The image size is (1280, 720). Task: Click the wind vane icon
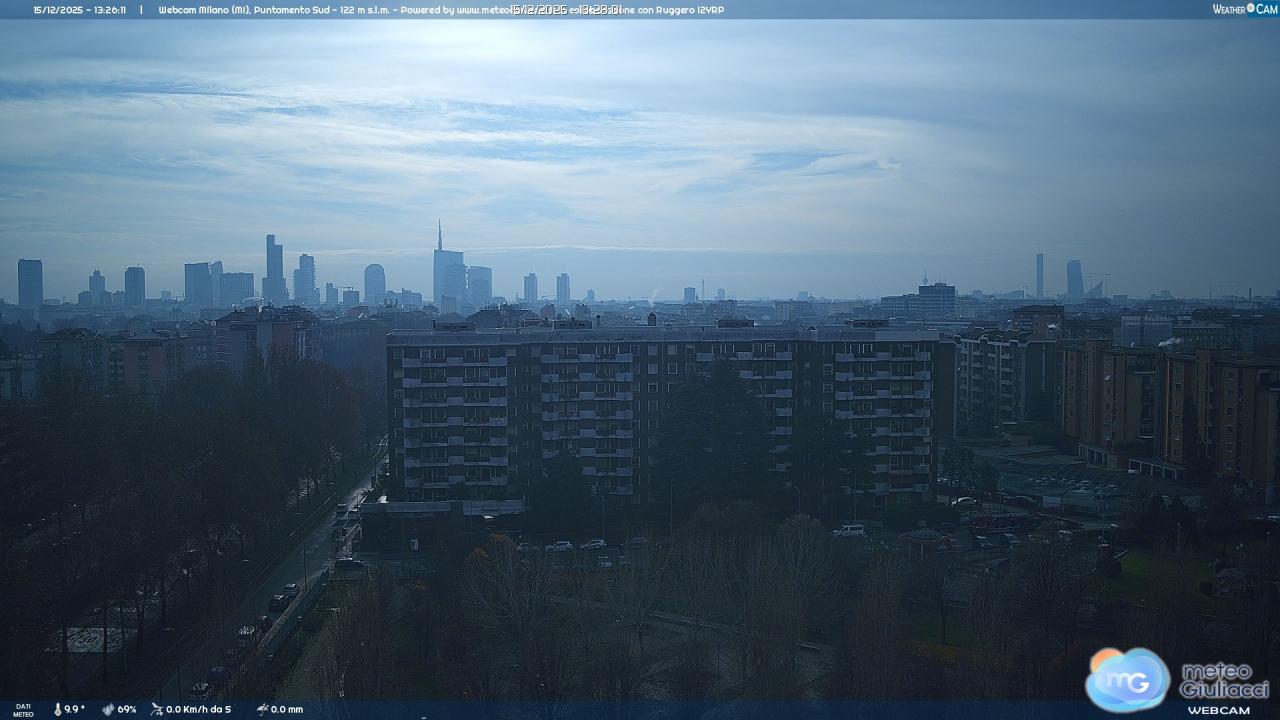tap(157, 709)
